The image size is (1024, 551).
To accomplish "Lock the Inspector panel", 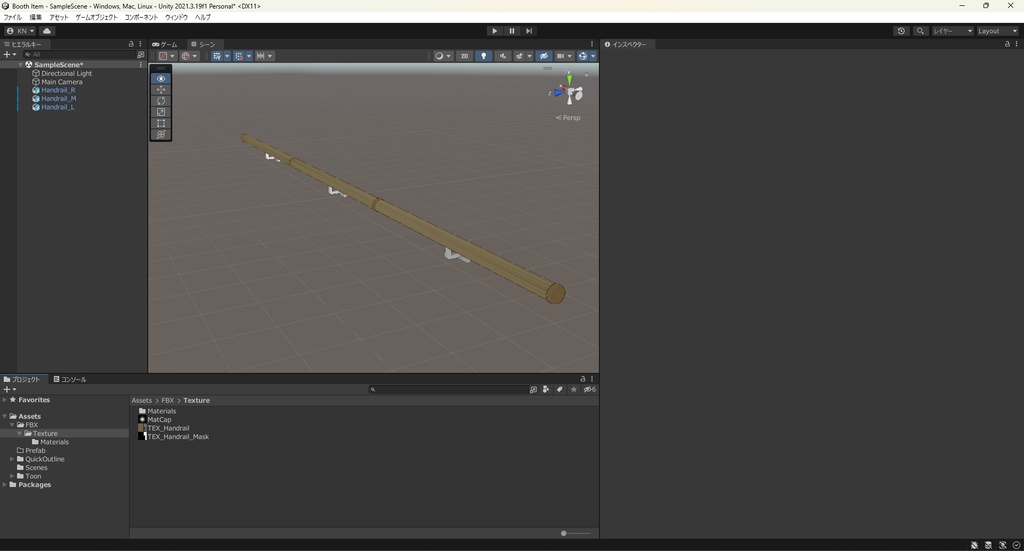I will 1007,44.
